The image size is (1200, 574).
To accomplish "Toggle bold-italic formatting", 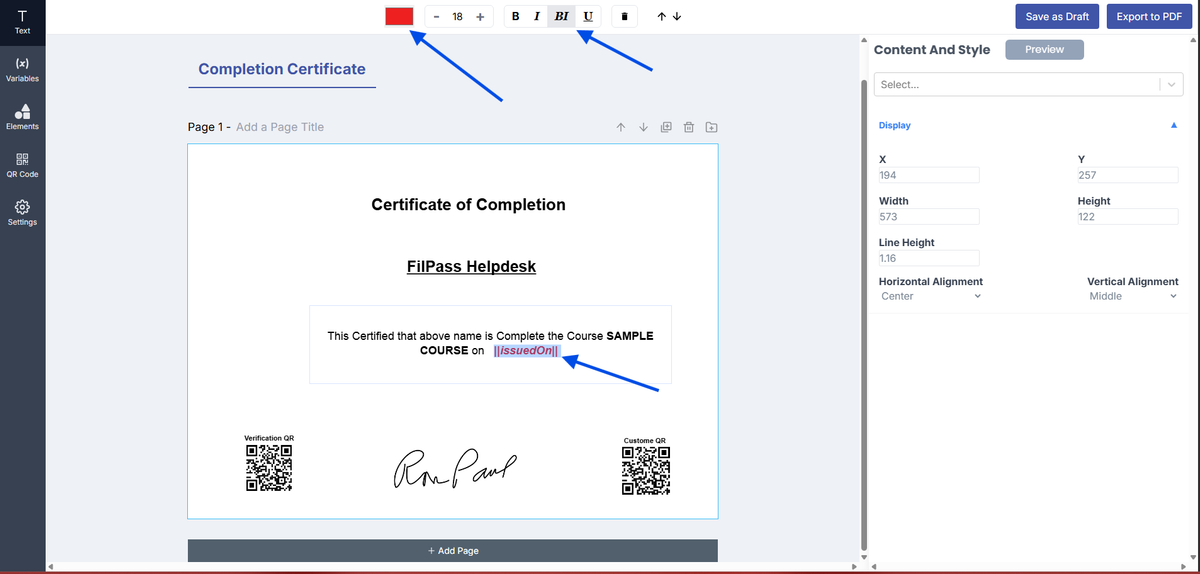I will point(561,16).
